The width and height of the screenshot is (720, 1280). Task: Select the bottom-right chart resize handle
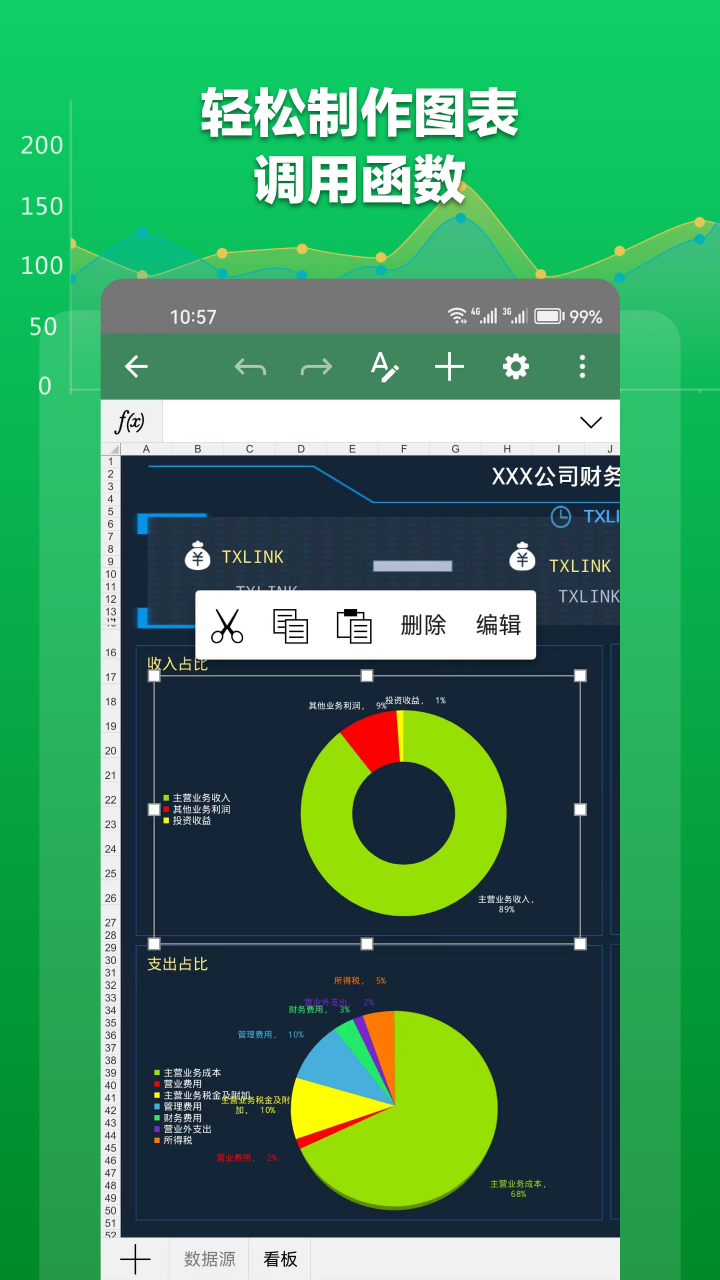click(580, 943)
